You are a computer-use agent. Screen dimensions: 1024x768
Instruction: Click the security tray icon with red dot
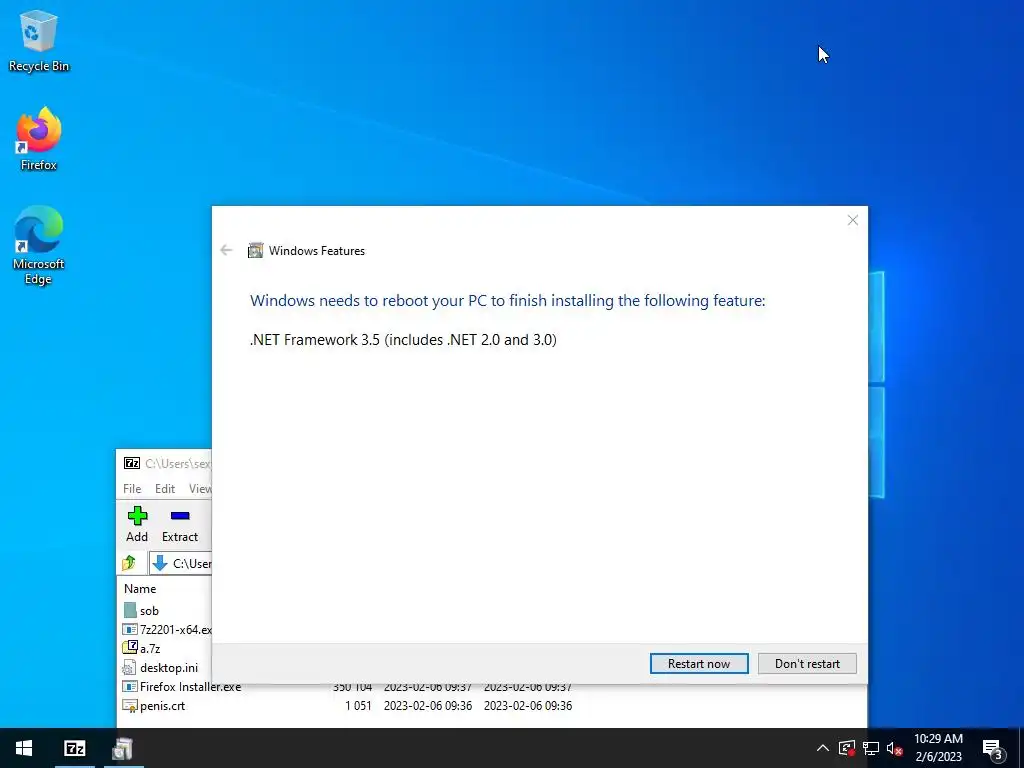846,748
